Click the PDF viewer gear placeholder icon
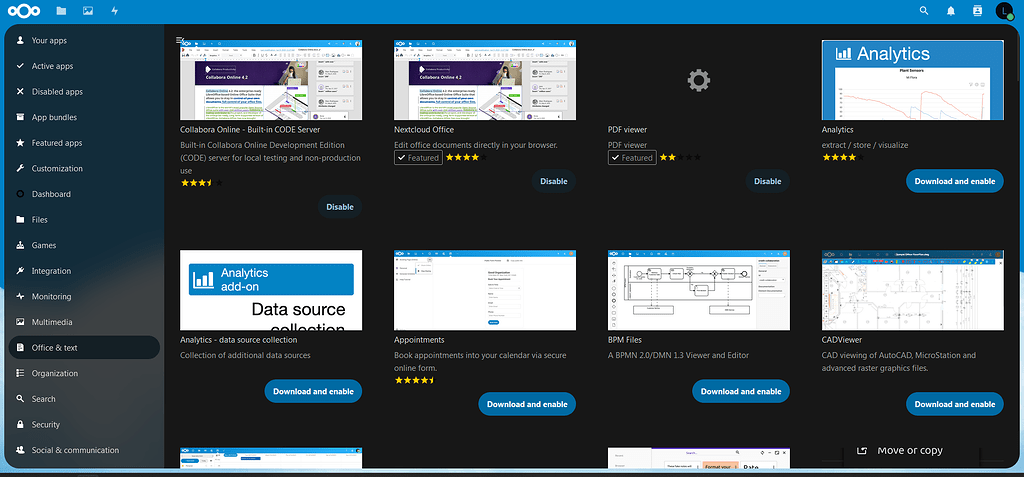The image size is (1024, 477). click(698, 80)
